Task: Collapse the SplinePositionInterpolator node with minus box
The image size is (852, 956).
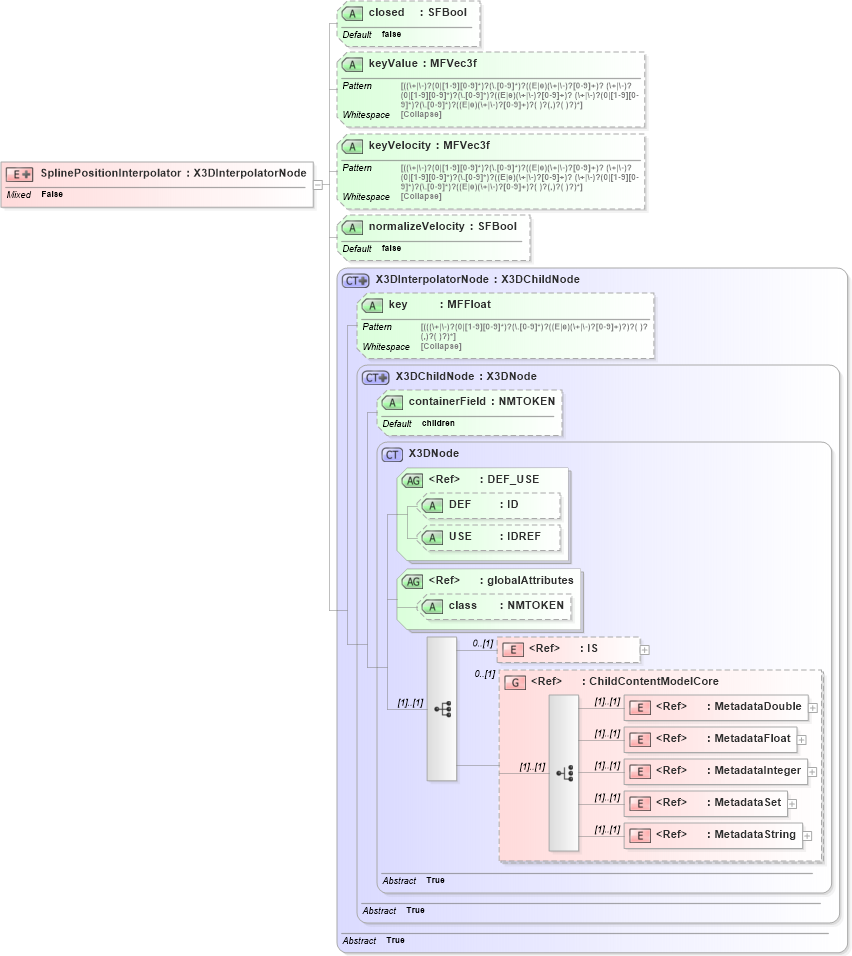Action: pos(318,185)
